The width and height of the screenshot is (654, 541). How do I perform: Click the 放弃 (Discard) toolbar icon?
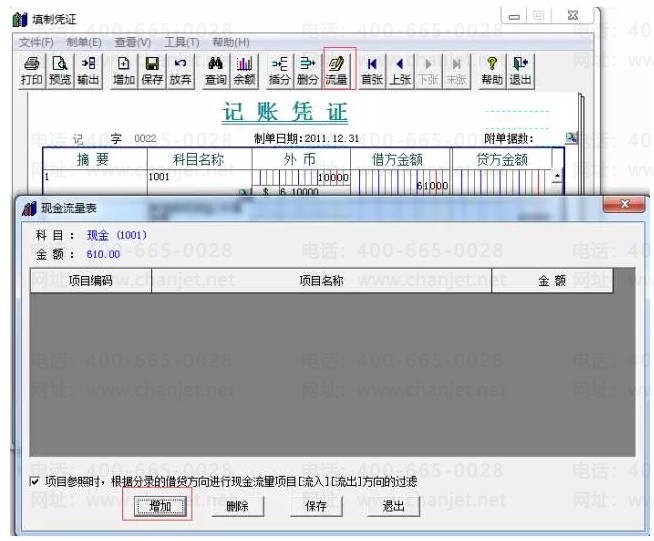coord(180,71)
